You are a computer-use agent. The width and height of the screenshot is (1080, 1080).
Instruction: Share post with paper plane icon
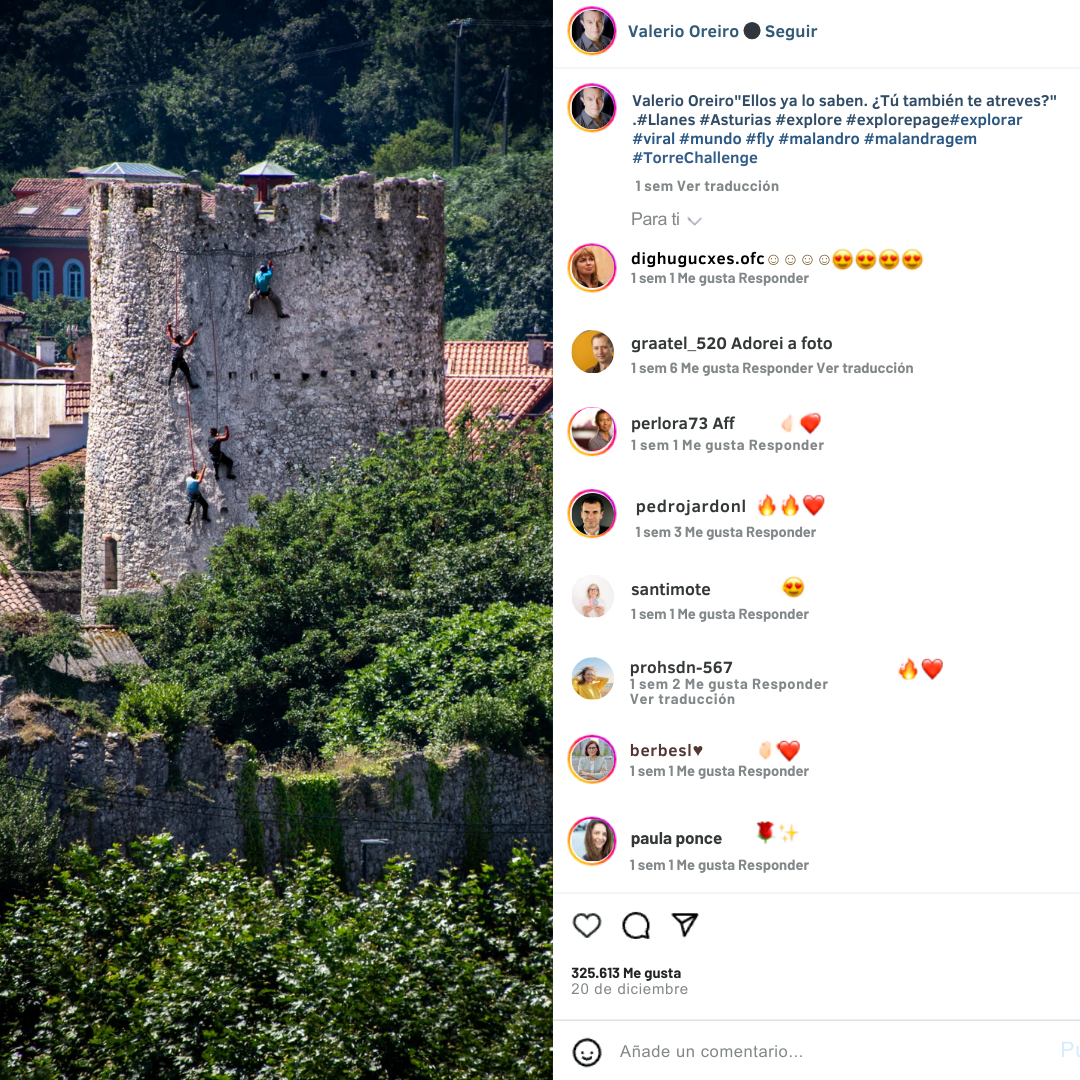pos(685,924)
